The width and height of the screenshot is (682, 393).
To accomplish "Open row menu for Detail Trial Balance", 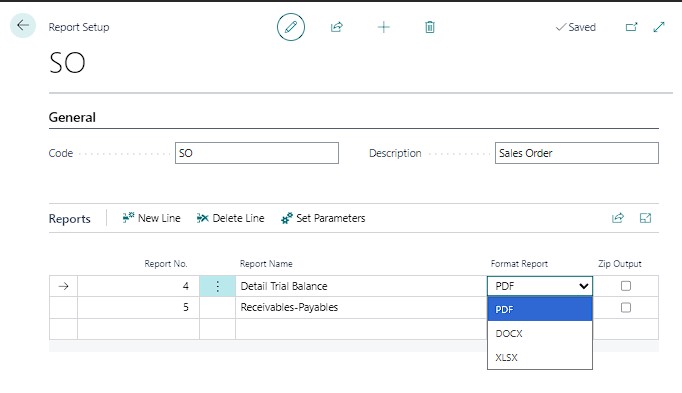I will point(217,286).
